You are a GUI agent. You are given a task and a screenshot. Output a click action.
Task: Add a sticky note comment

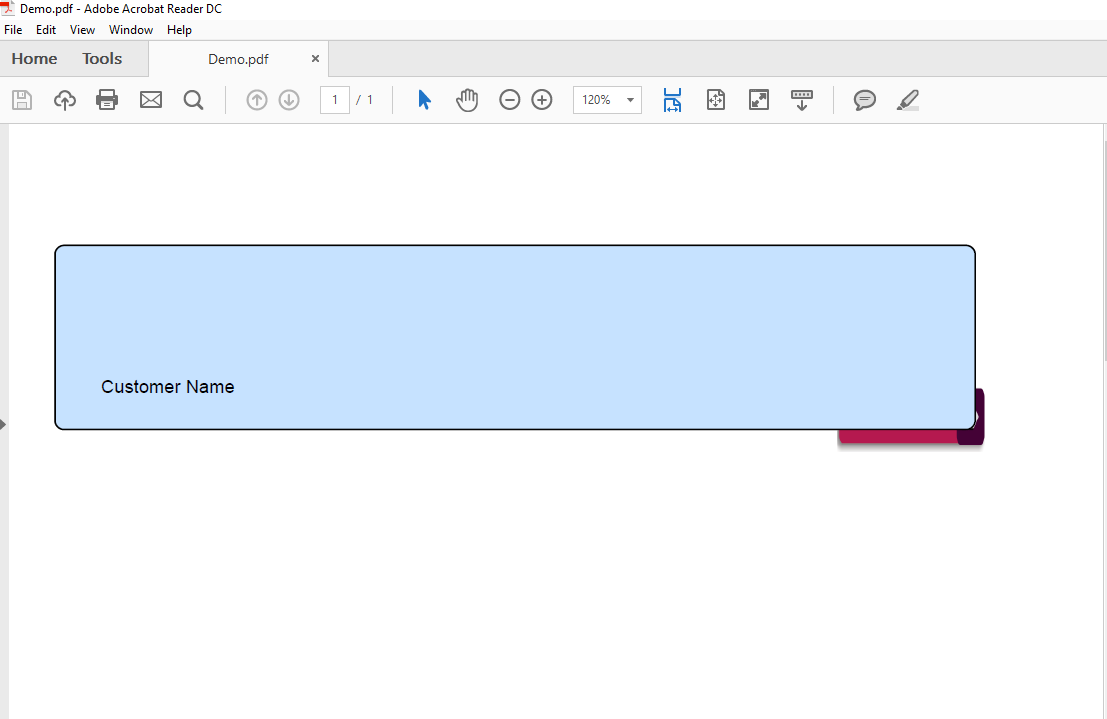(865, 100)
